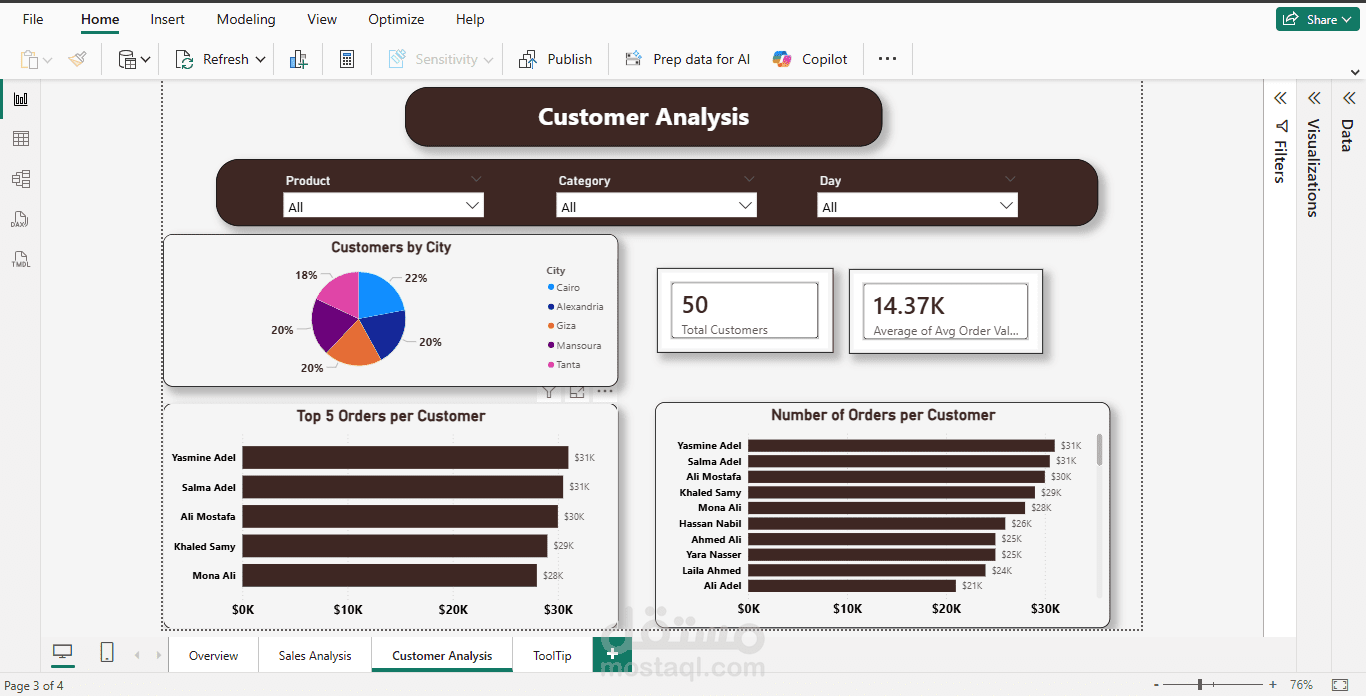Open the Overview page tab

coord(213,655)
